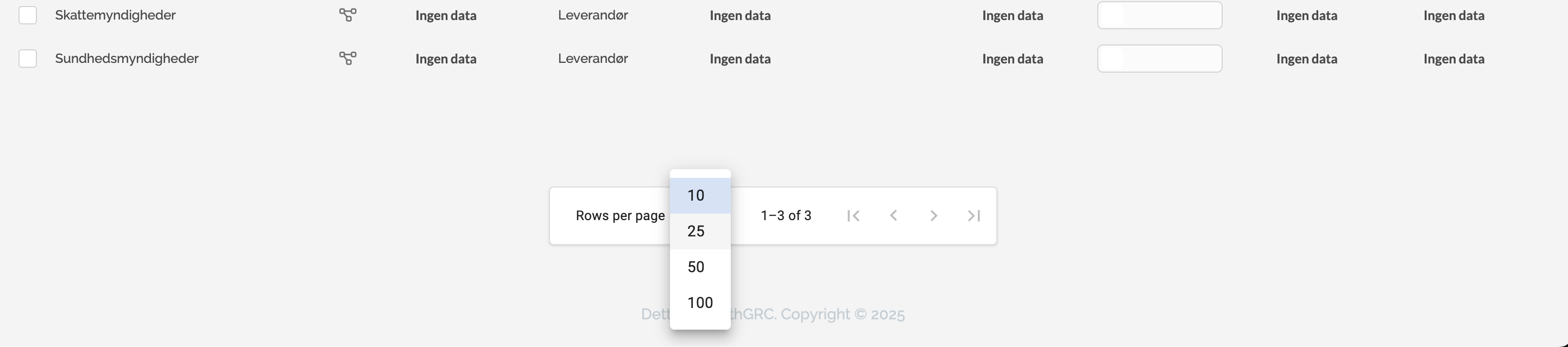This screenshot has width=1568, height=347.
Task: Click the empty bar in Sundhedsmyndigheder row
Action: tap(1159, 59)
